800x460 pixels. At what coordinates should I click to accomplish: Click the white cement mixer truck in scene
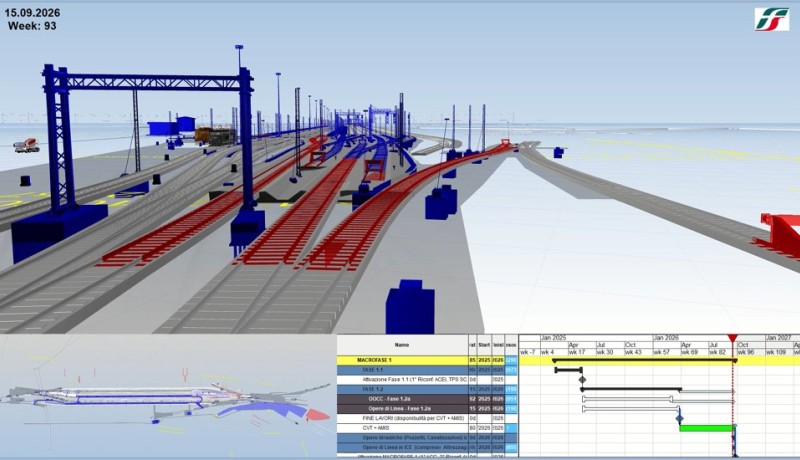pyautogui.click(x=26, y=145)
